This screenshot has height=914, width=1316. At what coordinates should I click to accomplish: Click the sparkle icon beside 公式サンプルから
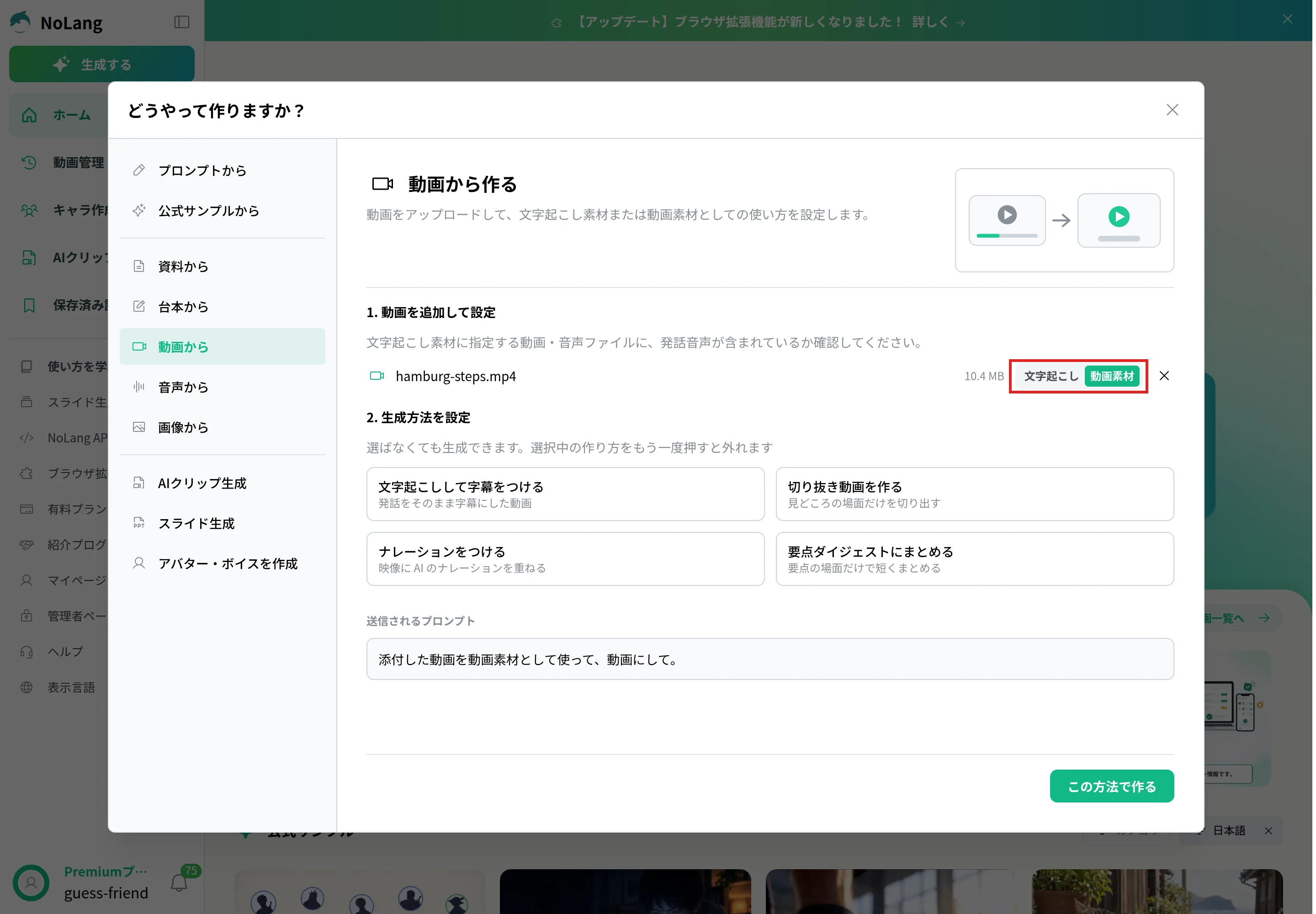click(138, 210)
